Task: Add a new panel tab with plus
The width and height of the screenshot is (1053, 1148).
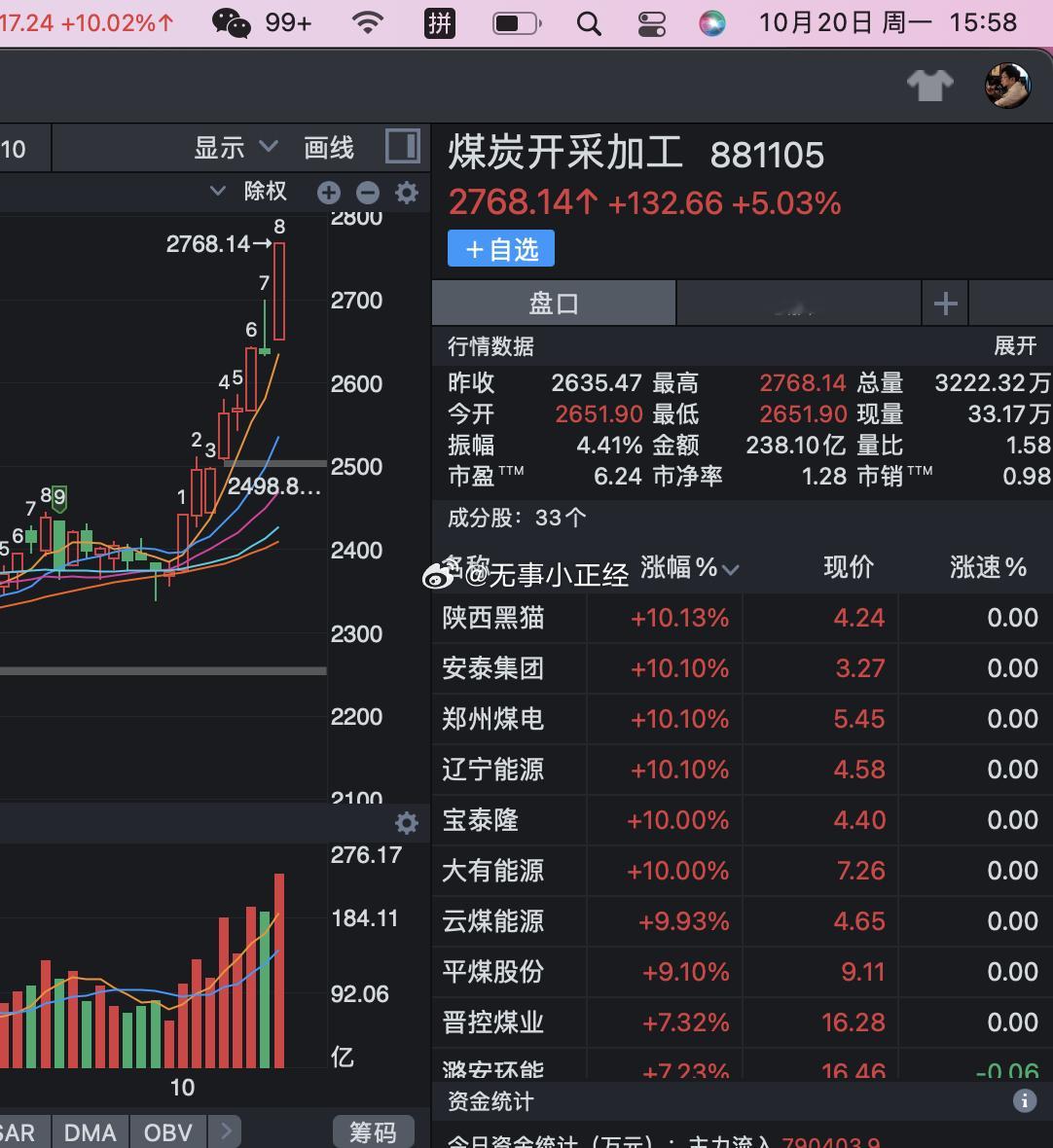Action: click(945, 304)
